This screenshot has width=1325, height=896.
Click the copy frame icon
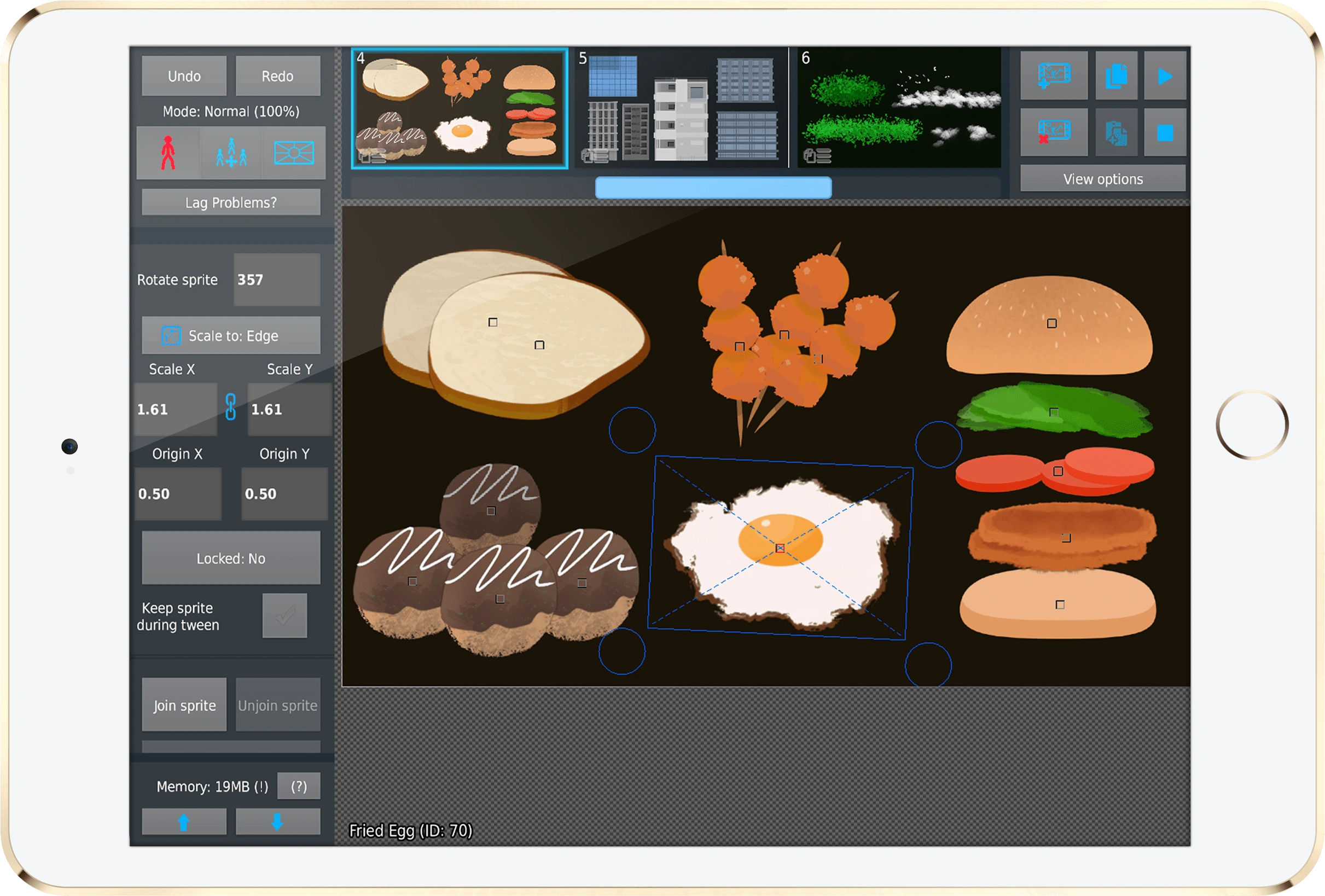point(1116,76)
